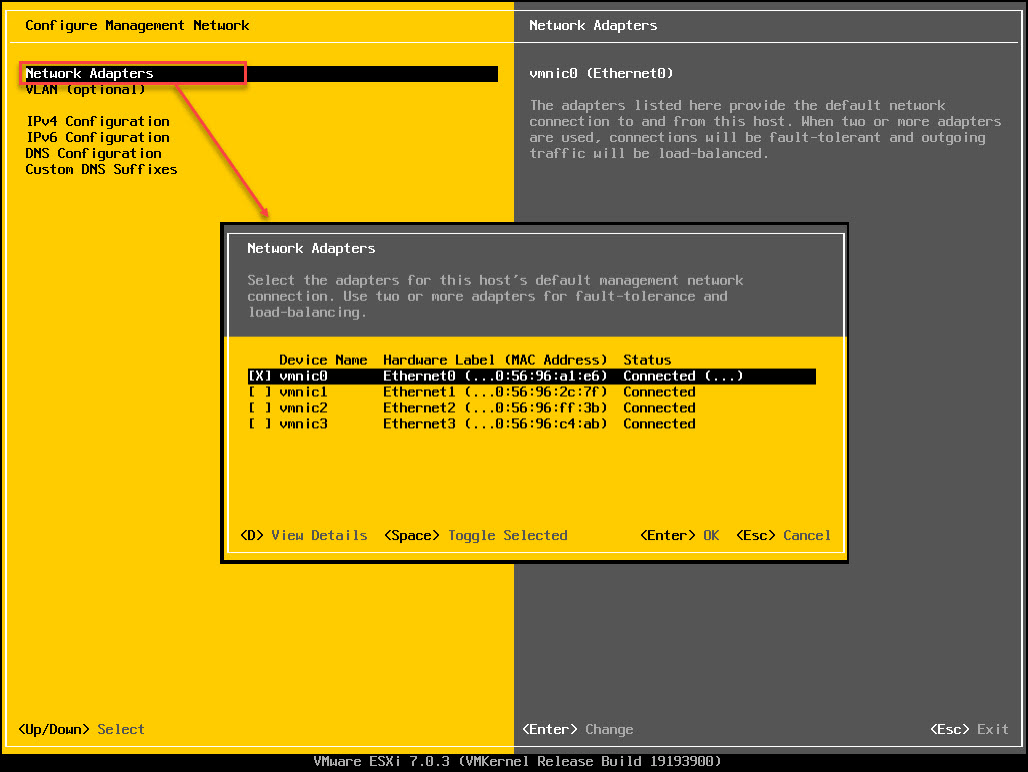Click the Select hint at bottom left
This screenshot has height=772, width=1028.
tap(121, 729)
